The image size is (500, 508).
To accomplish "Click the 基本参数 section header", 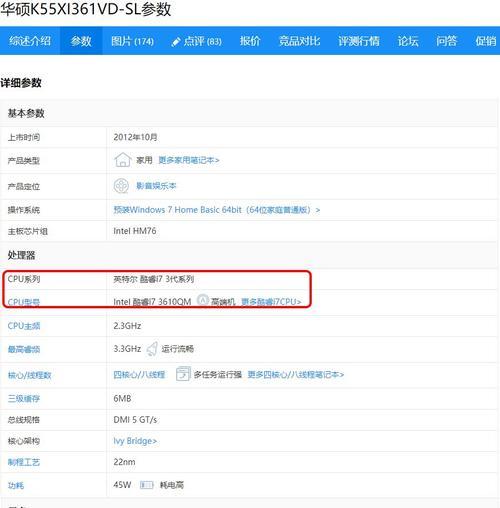I will [26, 113].
